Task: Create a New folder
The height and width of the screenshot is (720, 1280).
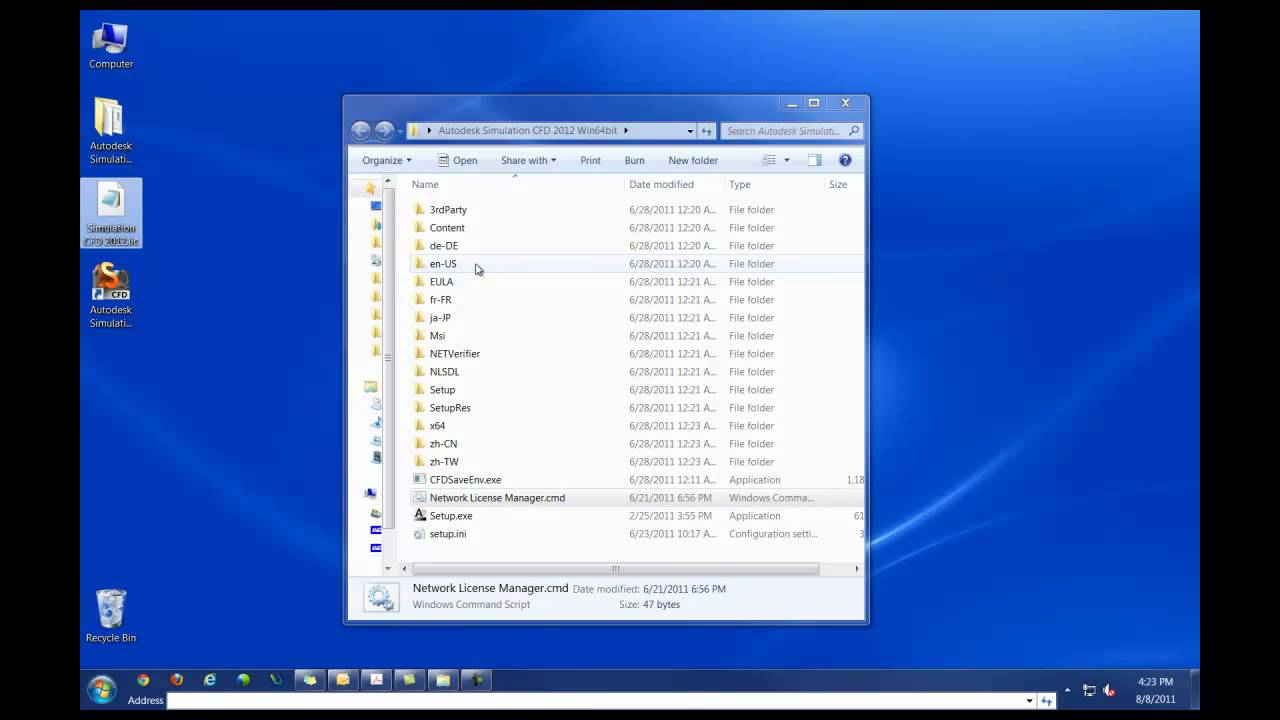Action: [693, 160]
